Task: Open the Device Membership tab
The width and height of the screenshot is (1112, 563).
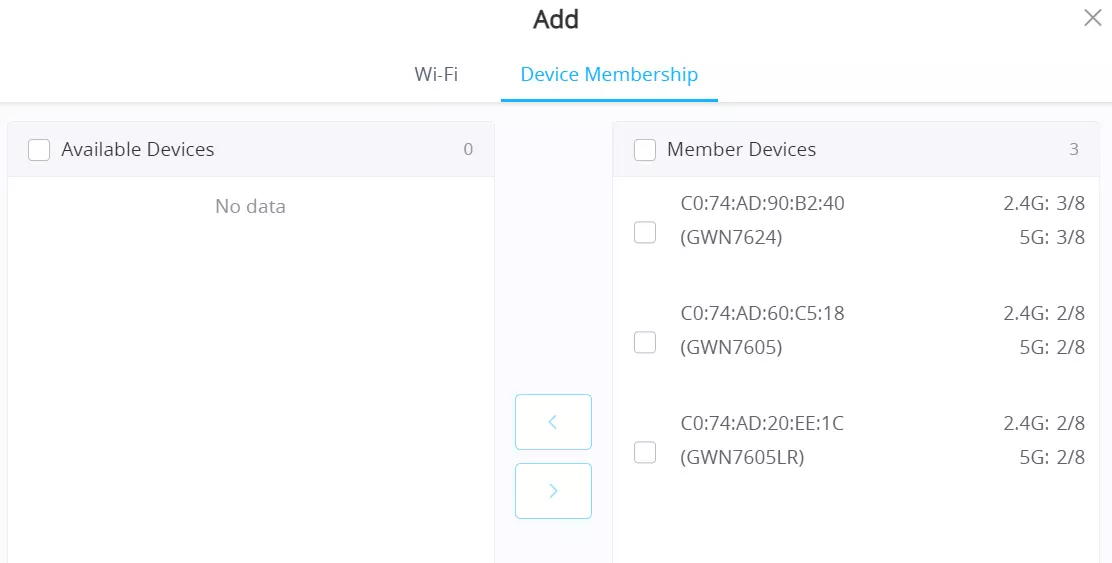Action: click(x=609, y=74)
